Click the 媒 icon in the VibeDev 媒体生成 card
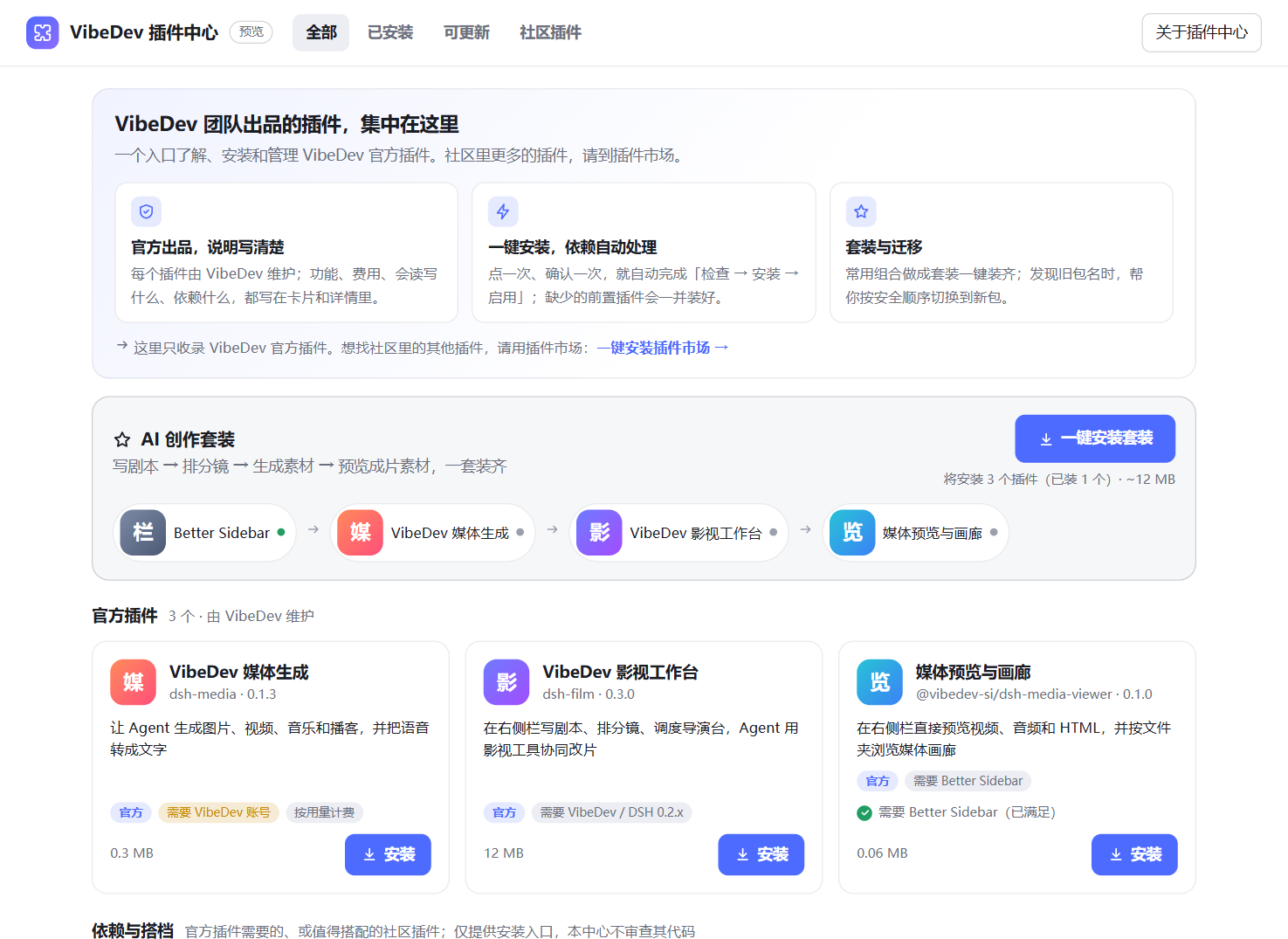The width and height of the screenshot is (1288, 939). [134, 682]
